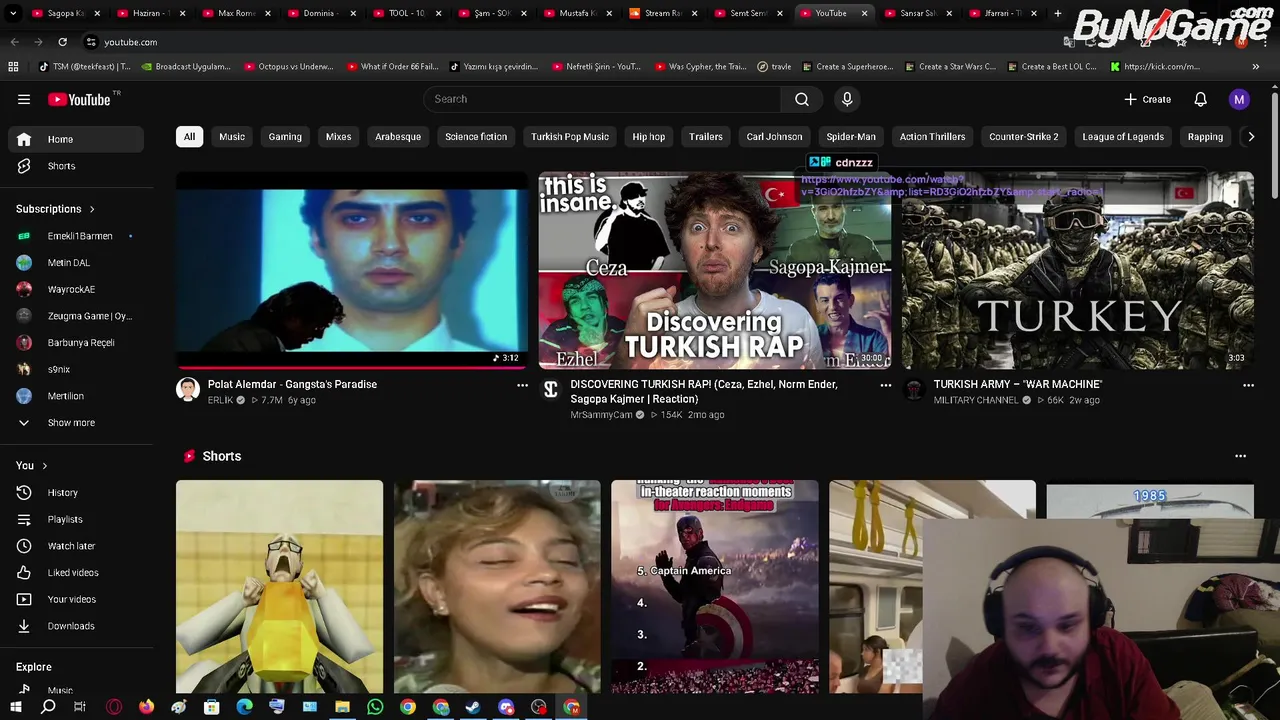Launch Opera GX from the taskbar
This screenshot has height=720, width=1280.
tap(114, 707)
